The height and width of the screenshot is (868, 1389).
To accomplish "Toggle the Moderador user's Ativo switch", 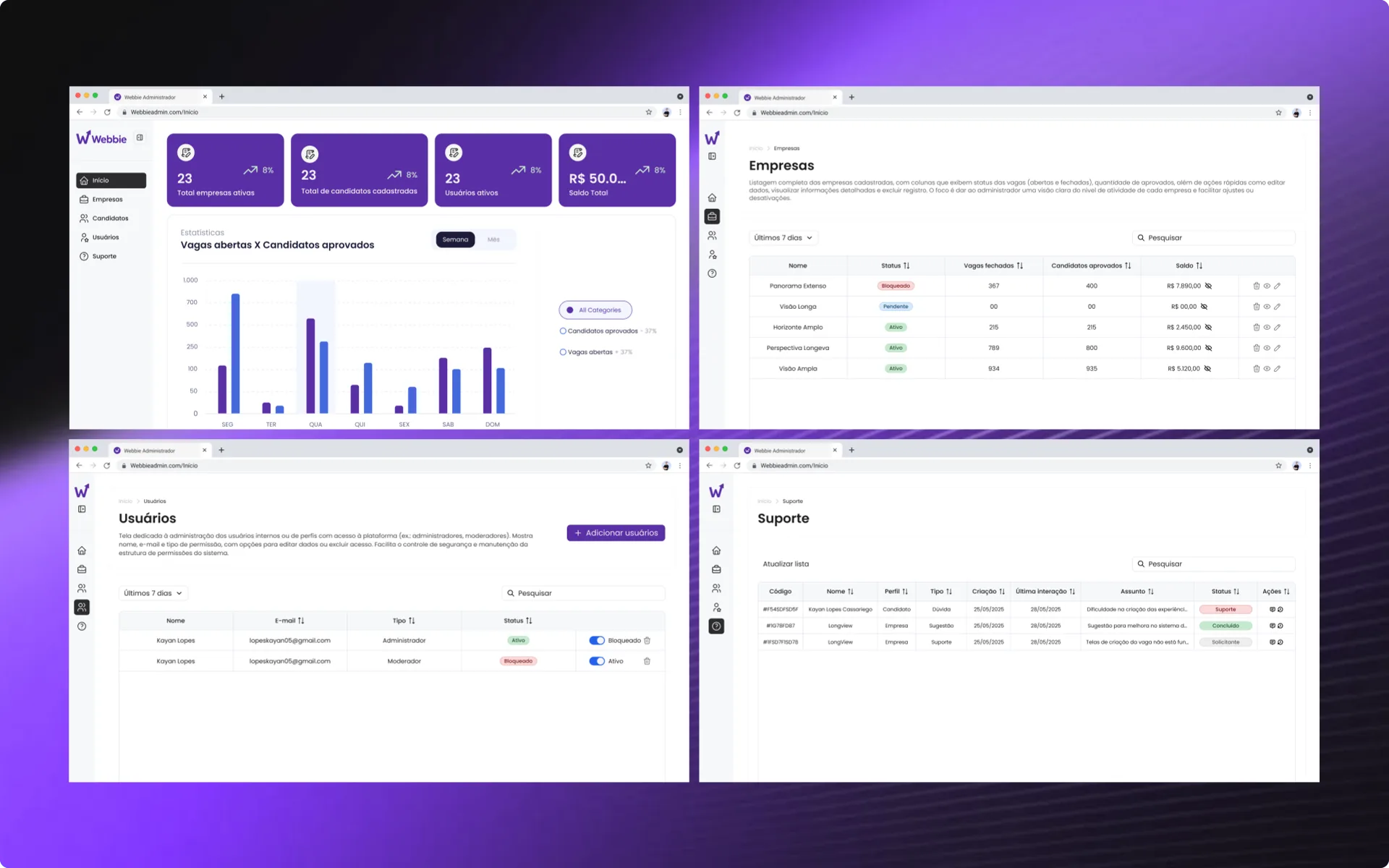I will (597, 662).
